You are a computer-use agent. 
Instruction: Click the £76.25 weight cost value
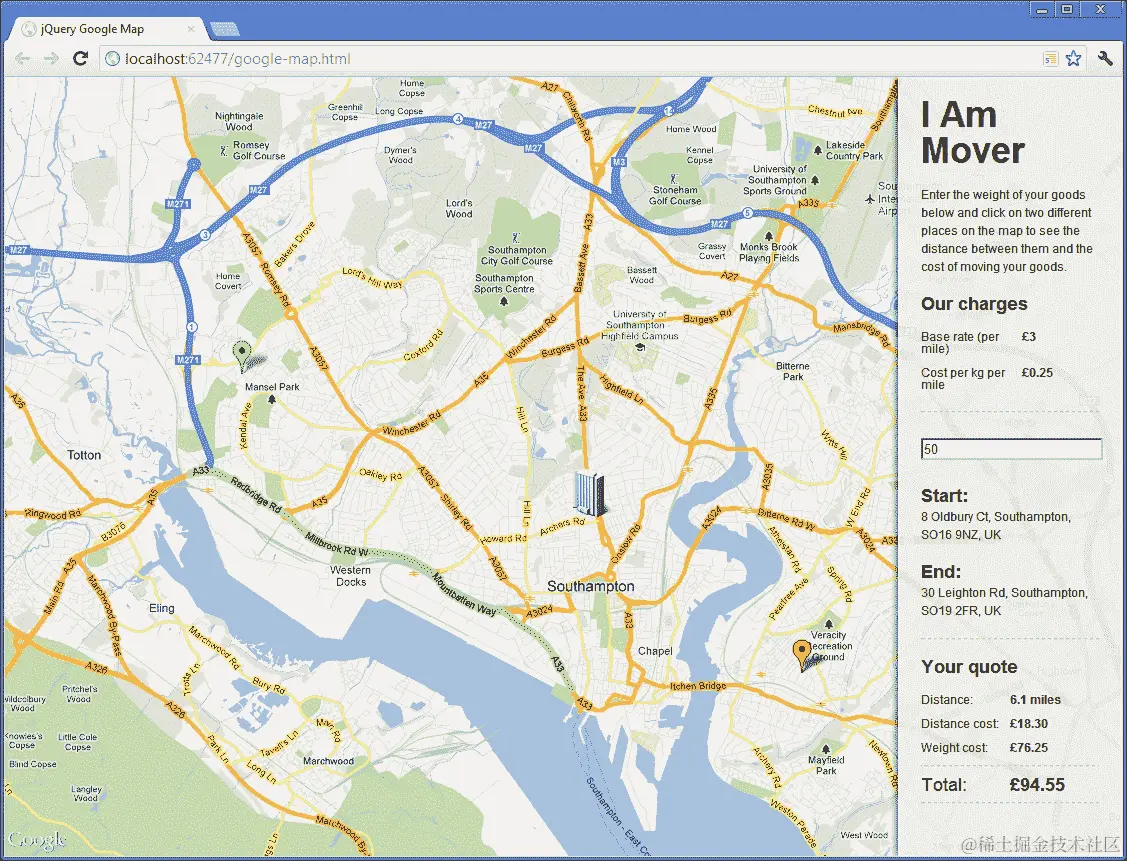(1029, 747)
